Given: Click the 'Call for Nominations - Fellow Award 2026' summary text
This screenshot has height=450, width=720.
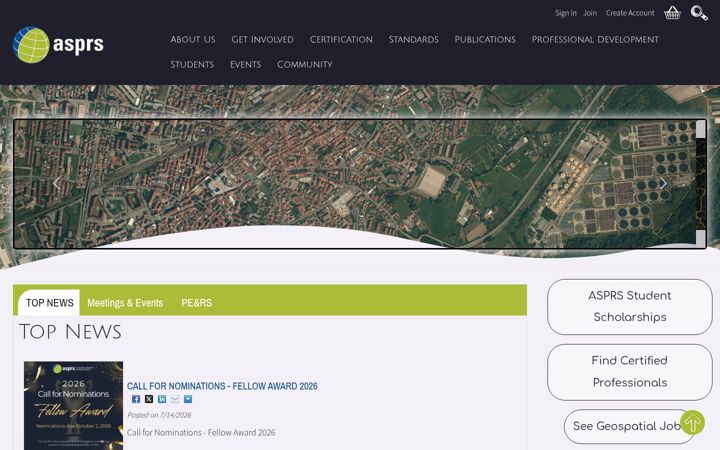Looking at the screenshot, I should [x=201, y=433].
